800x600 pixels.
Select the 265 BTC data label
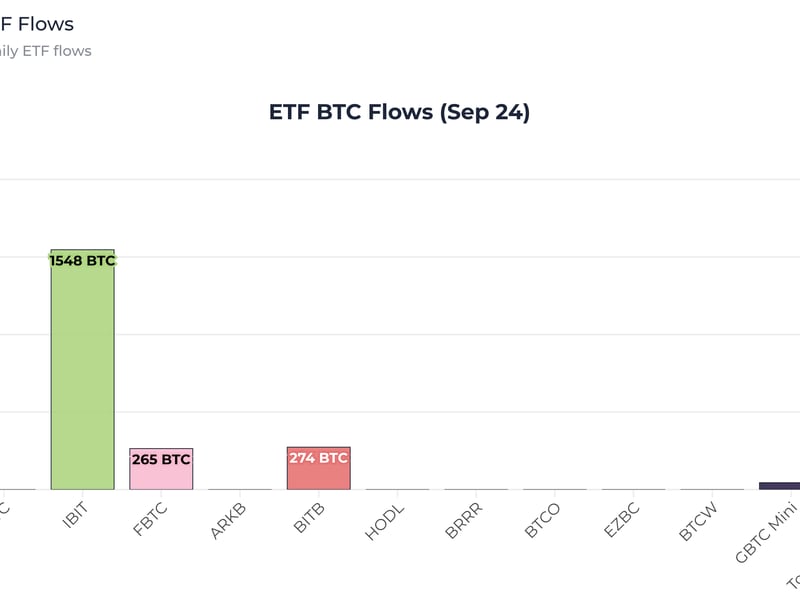click(x=161, y=460)
